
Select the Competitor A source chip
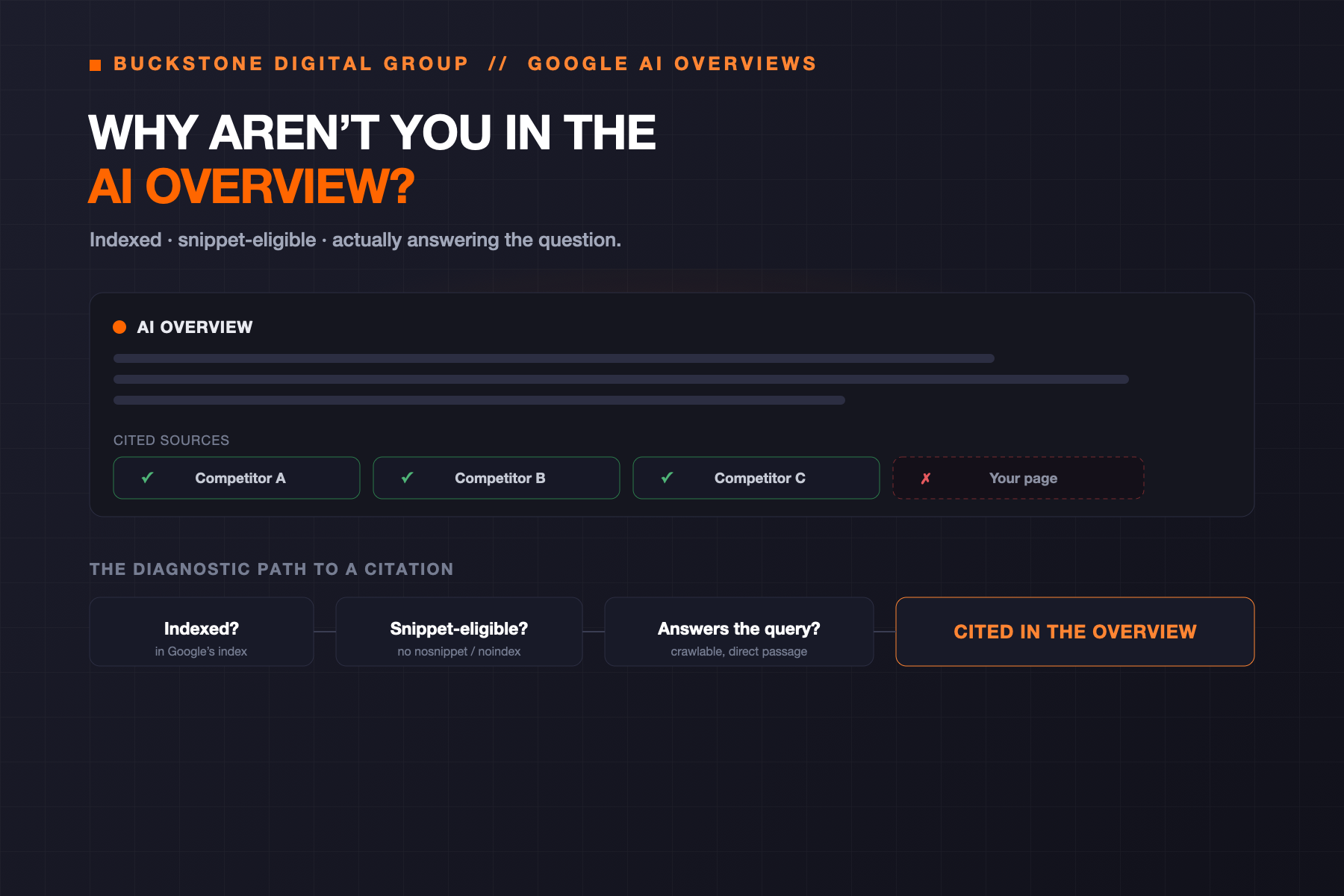pyautogui.click(x=237, y=478)
